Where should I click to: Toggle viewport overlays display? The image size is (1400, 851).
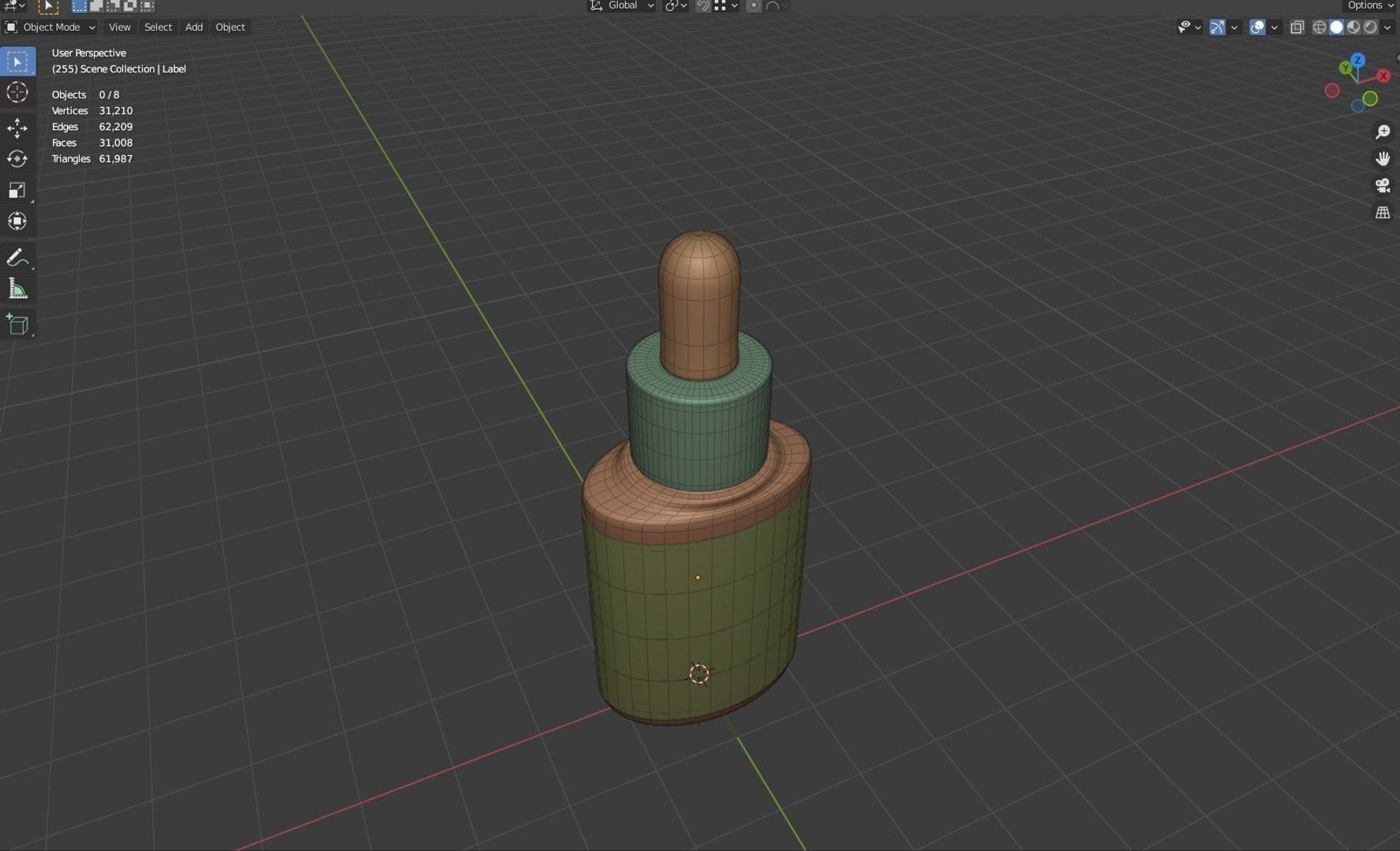tap(1257, 28)
